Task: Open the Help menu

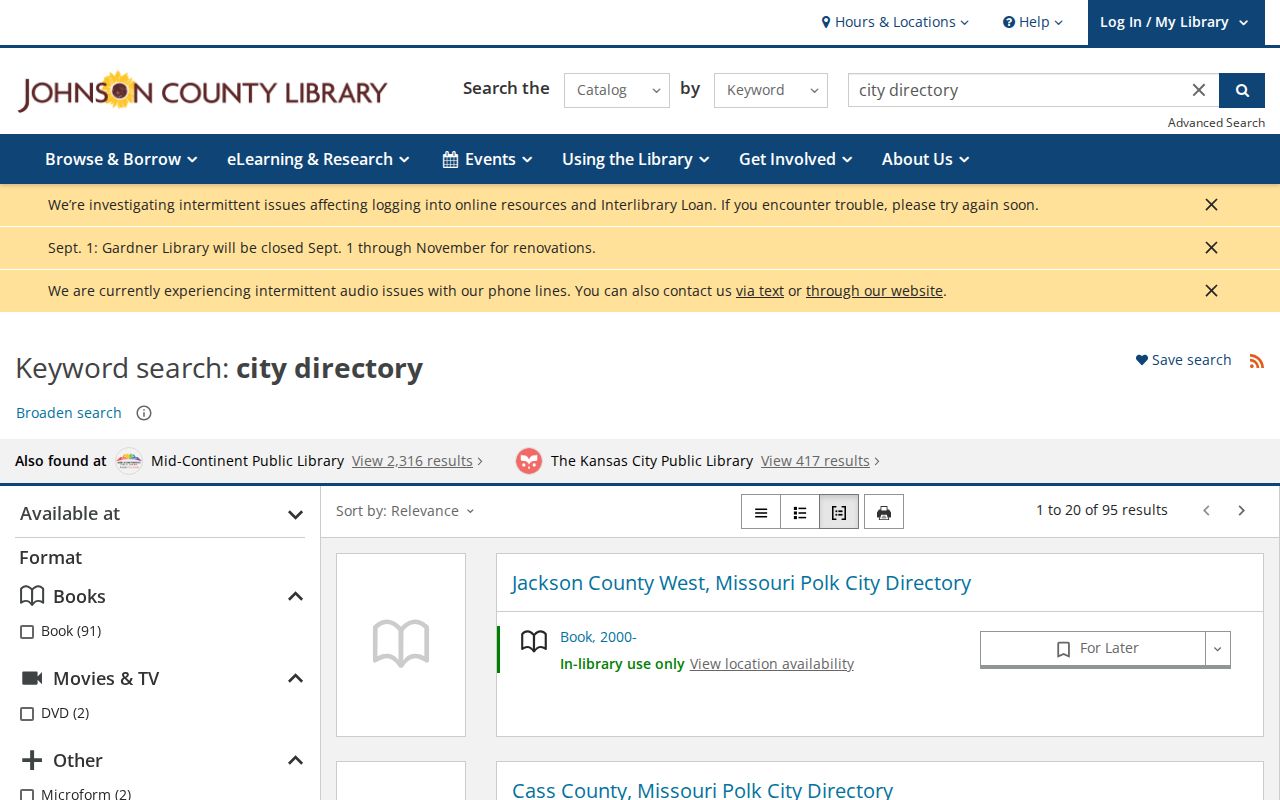Action: 1033,22
